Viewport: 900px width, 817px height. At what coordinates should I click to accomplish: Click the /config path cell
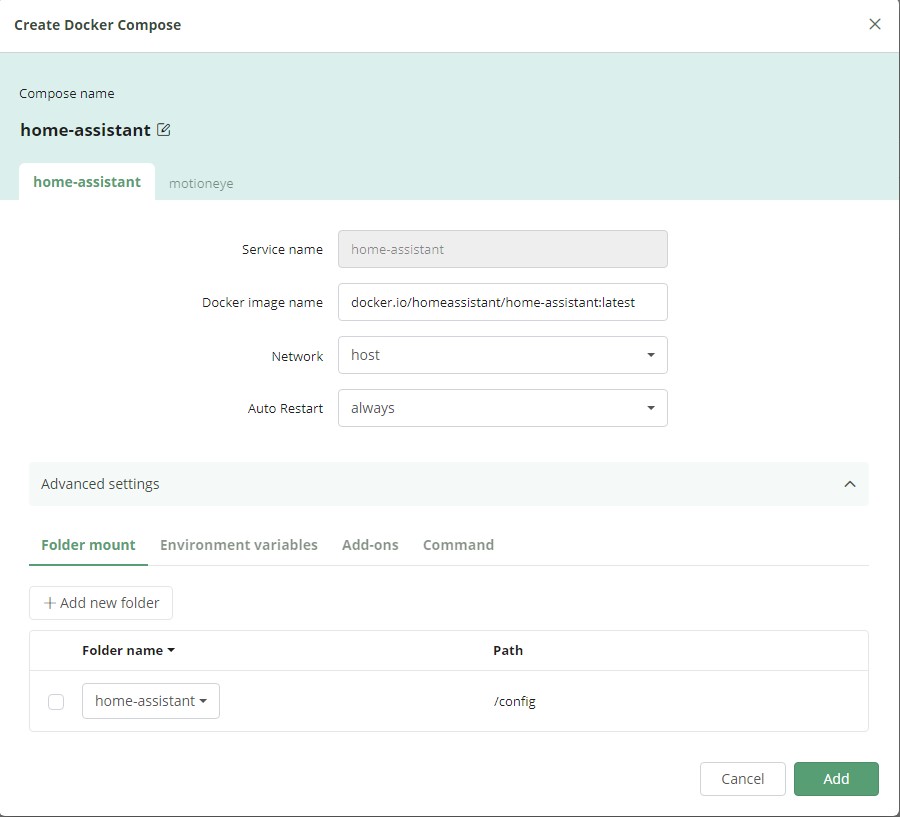(514, 702)
